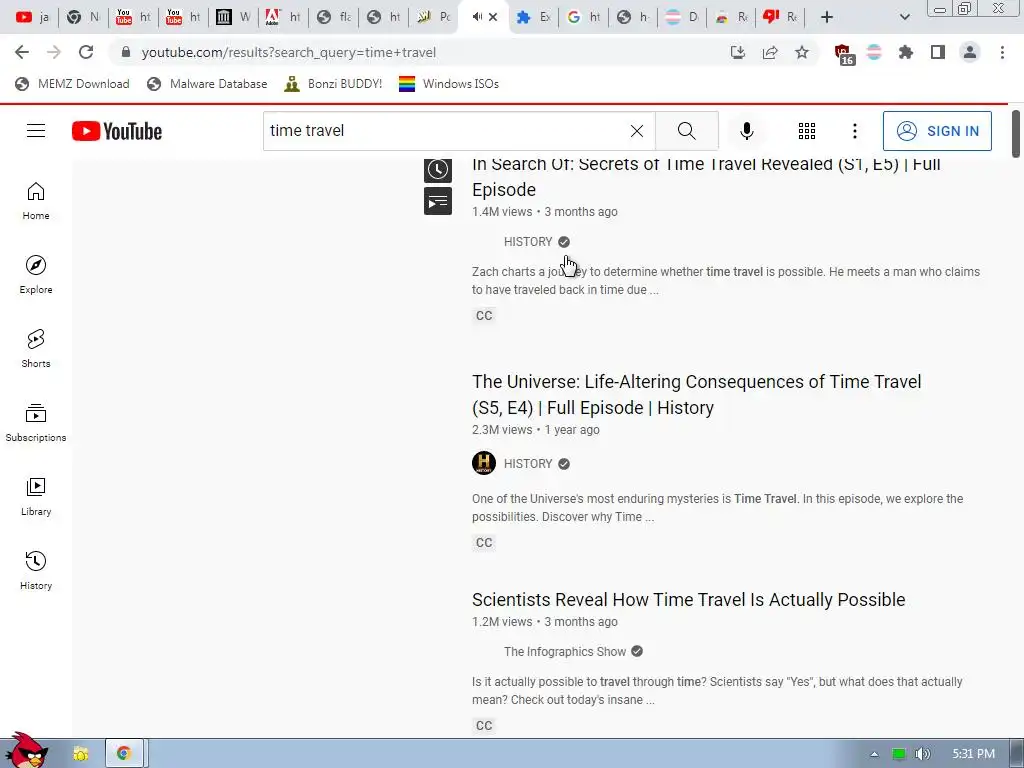Viewport: 1024px width, 768px height.
Task: Click the Add to queue overlay icon
Action: pos(438,201)
